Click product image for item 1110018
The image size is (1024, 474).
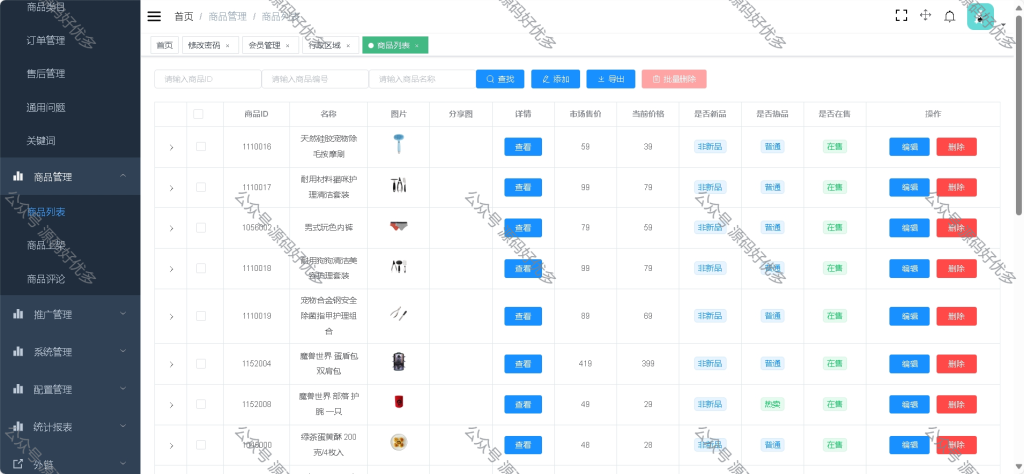(398, 266)
